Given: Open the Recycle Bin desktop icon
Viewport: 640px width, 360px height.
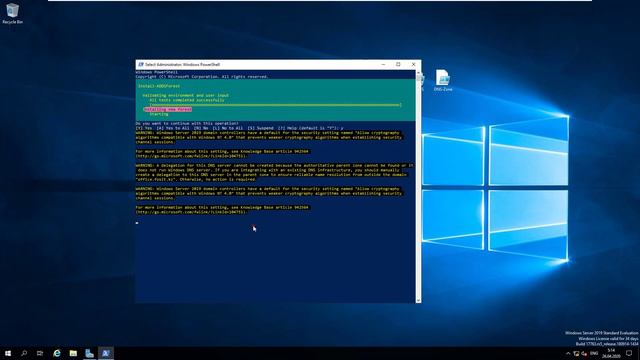Looking at the screenshot, I should tap(12, 13).
